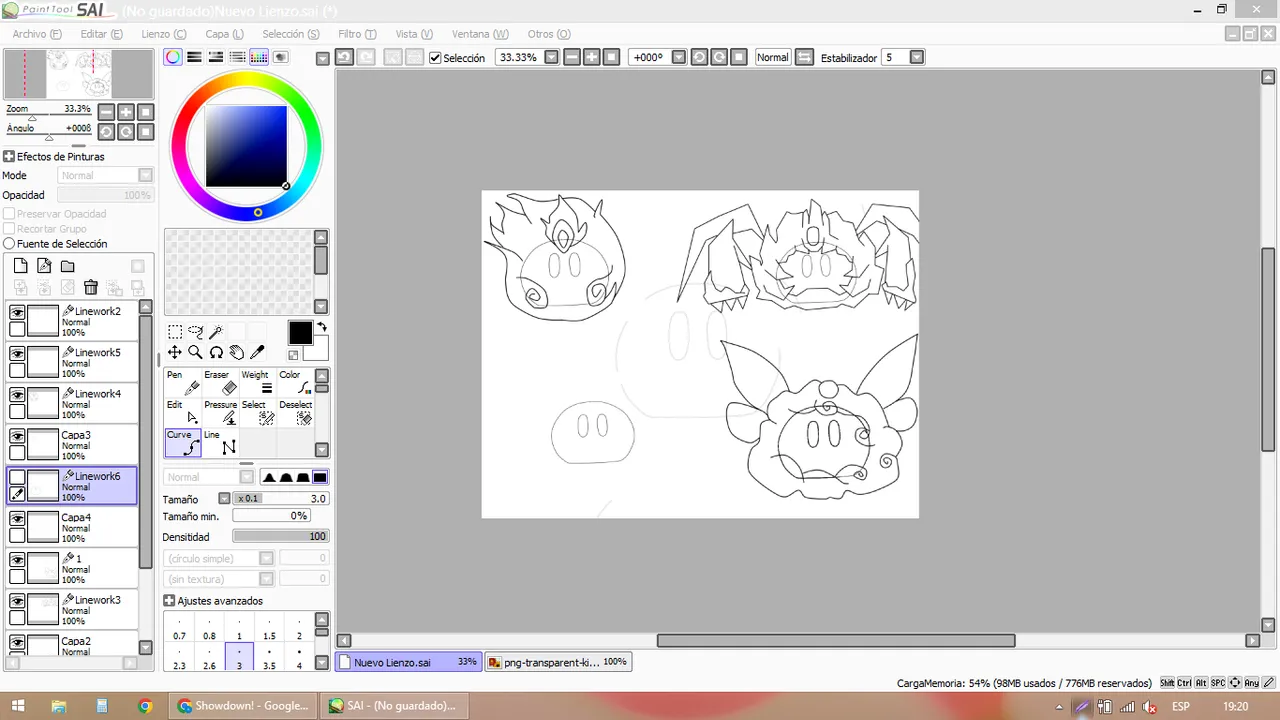Select the Pen linework tool

coord(184,382)
